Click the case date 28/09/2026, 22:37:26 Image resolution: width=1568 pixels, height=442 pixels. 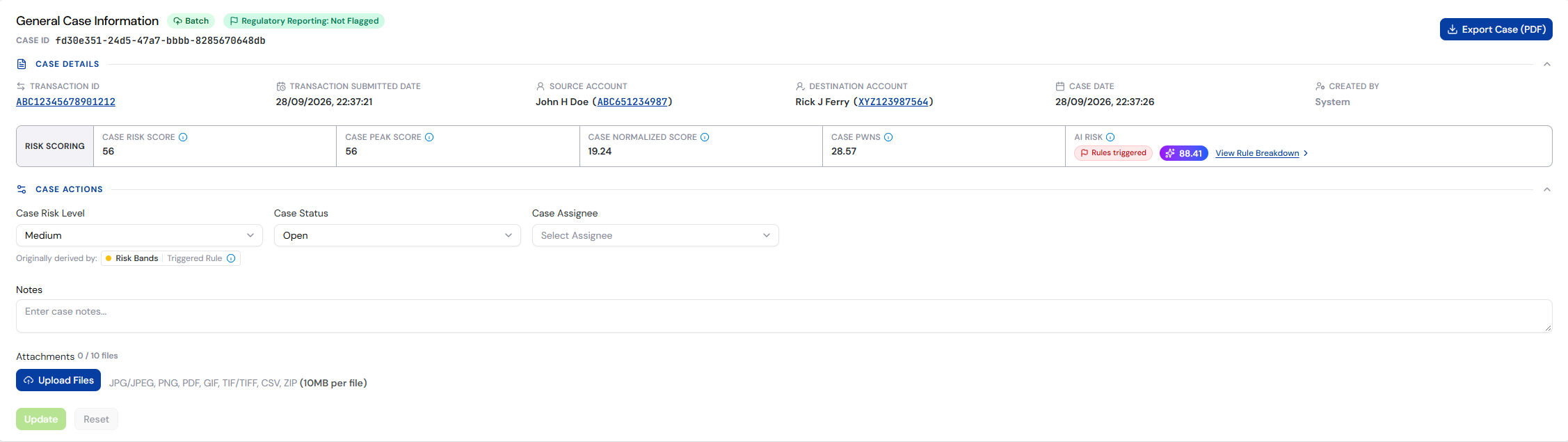pos(1105,102)
